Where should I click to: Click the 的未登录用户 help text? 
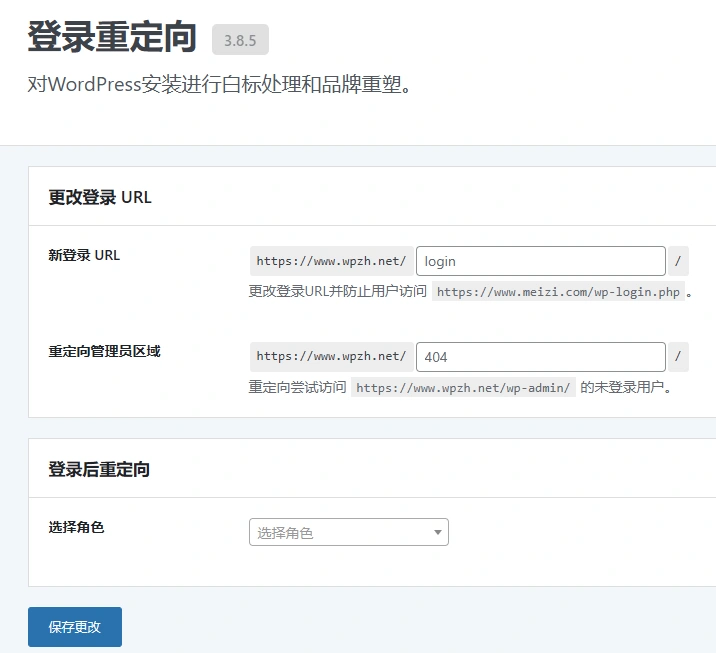[x=626, y=387]
